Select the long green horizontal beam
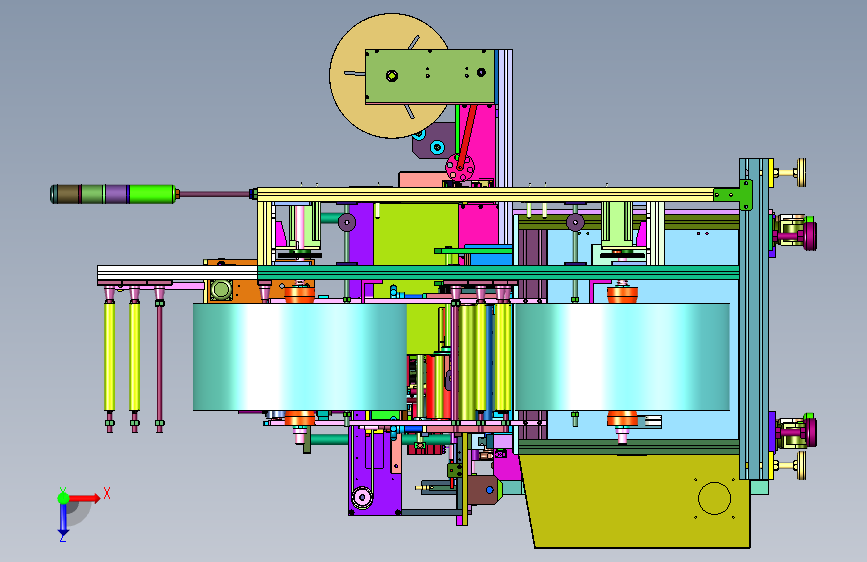Image resolution: width=867 pixels, height=562 pixels. [498, 272]
